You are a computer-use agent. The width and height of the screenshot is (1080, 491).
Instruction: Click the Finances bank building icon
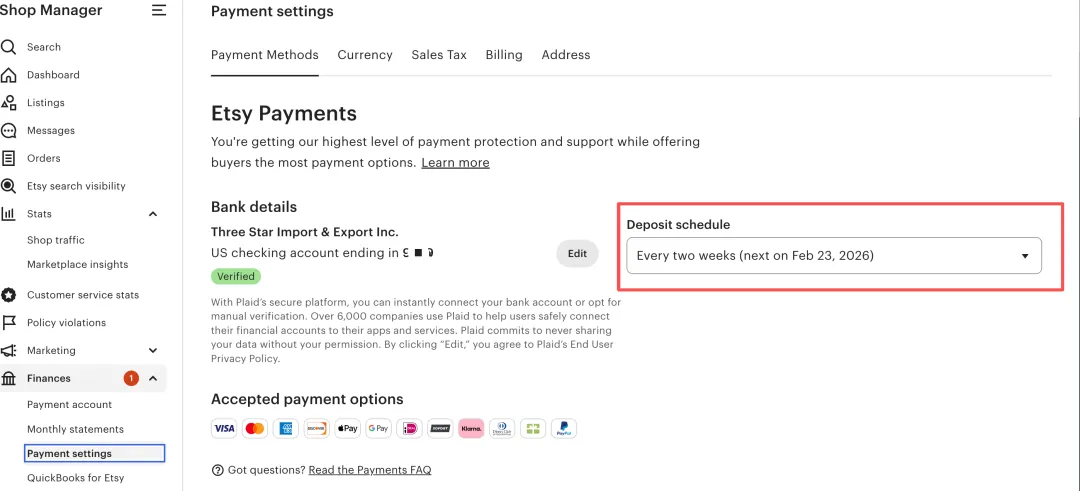(9, 378)
